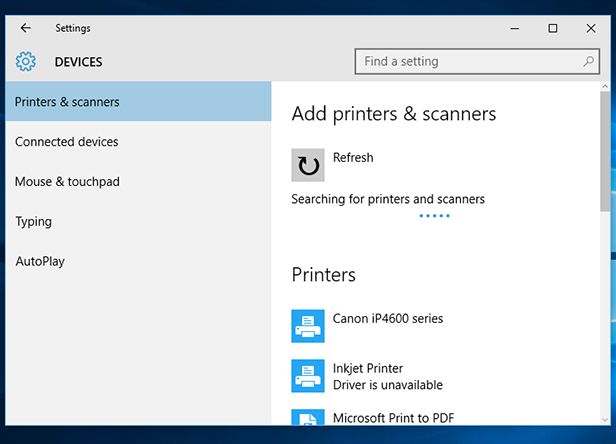Minimize the Settings window
The width and height of the screenshot is (616, 444).
pyautogui.click(x=515, y=28)
